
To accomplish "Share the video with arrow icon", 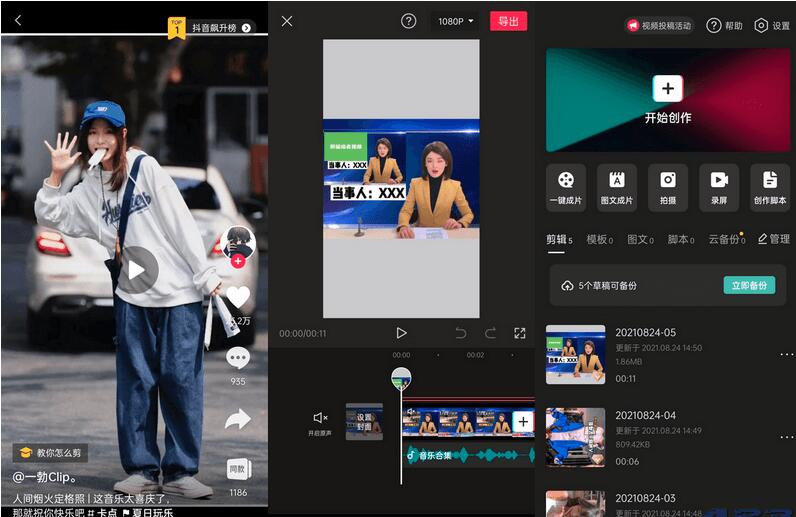I will click(x=238, y=419).
